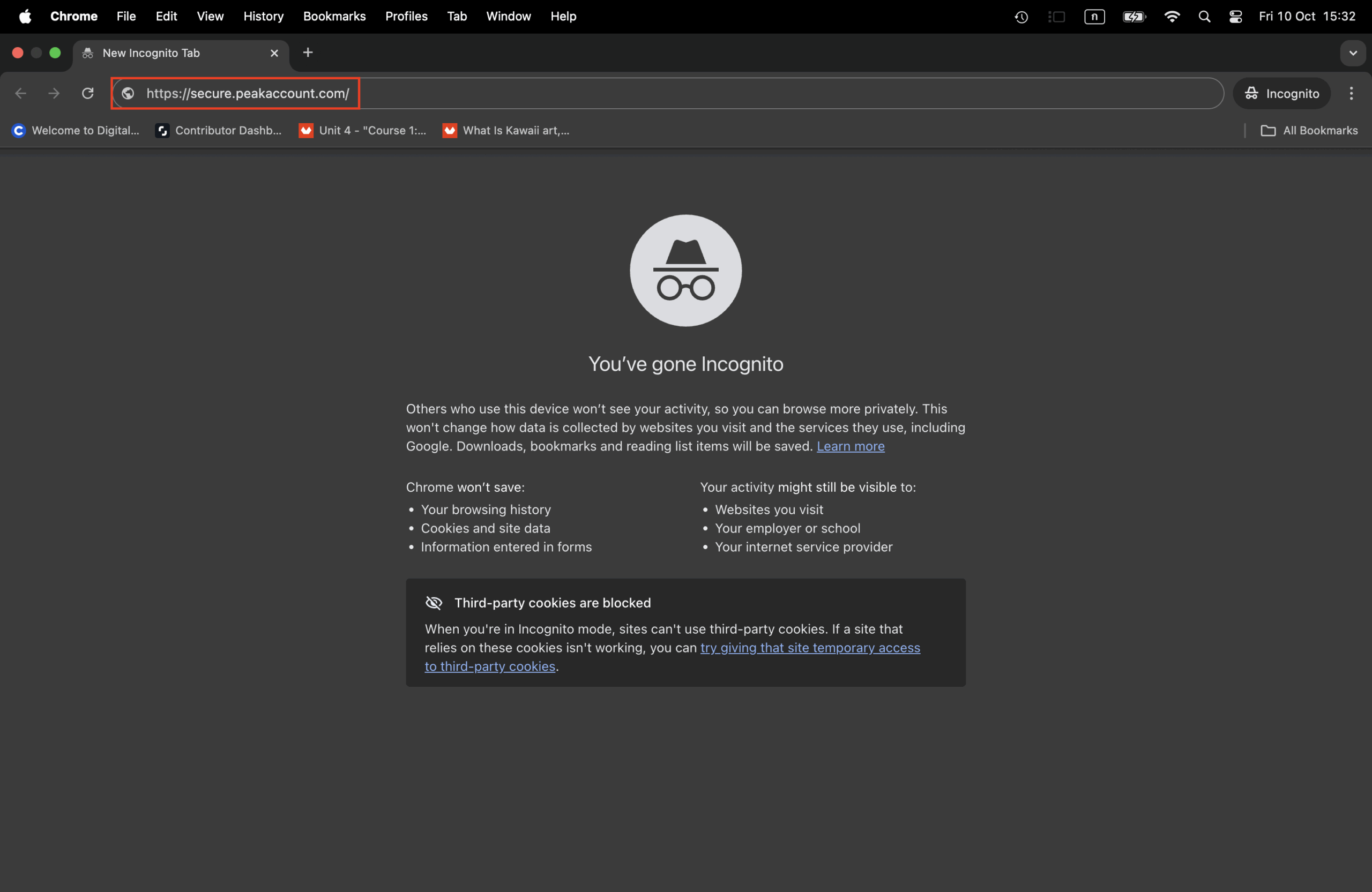Open All Bookmarks folder
Screen dimensions: 1372x892
coord(1310,130)
